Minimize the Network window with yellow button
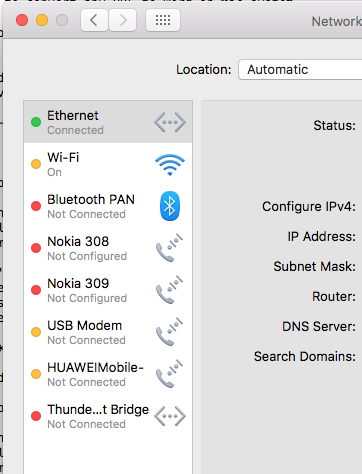The height and width of the screenshot is (474, 362). tap(42, 20)
